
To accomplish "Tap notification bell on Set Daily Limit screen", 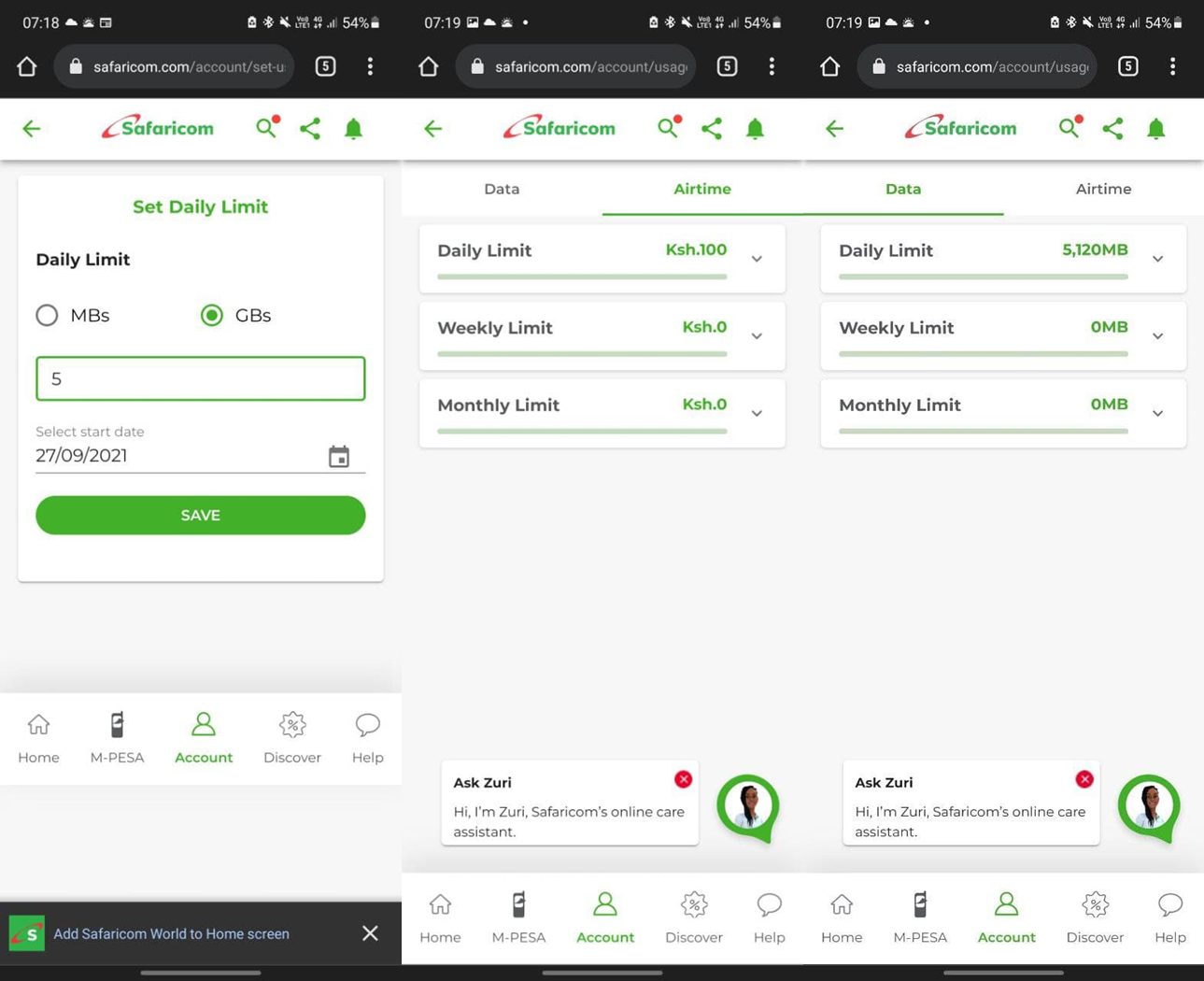I will pos(353,129).
